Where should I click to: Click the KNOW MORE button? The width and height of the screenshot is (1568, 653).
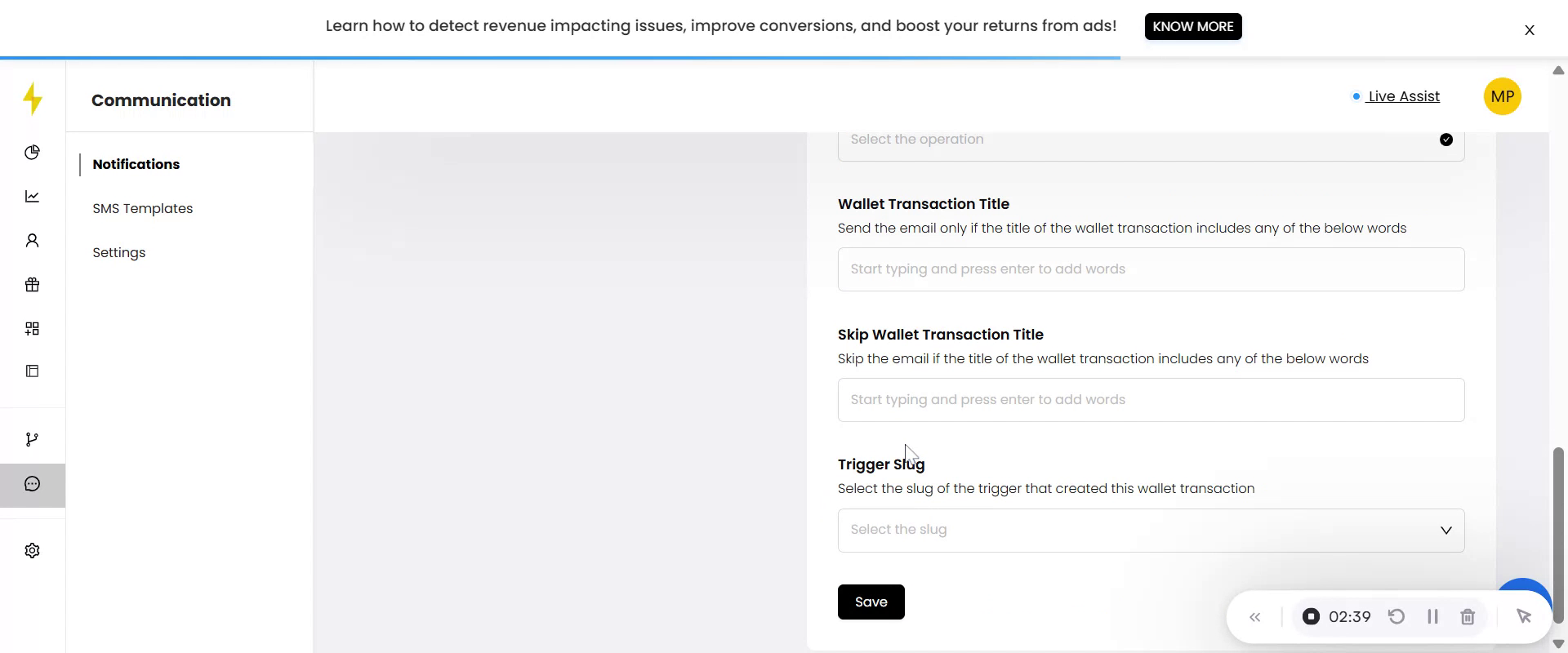click(x=1193, y=26)
